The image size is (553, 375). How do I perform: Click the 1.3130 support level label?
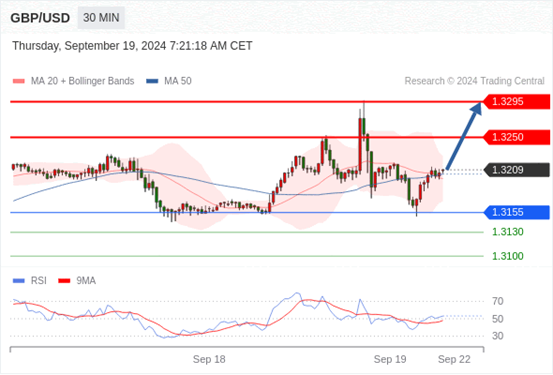tap(508, 232)
